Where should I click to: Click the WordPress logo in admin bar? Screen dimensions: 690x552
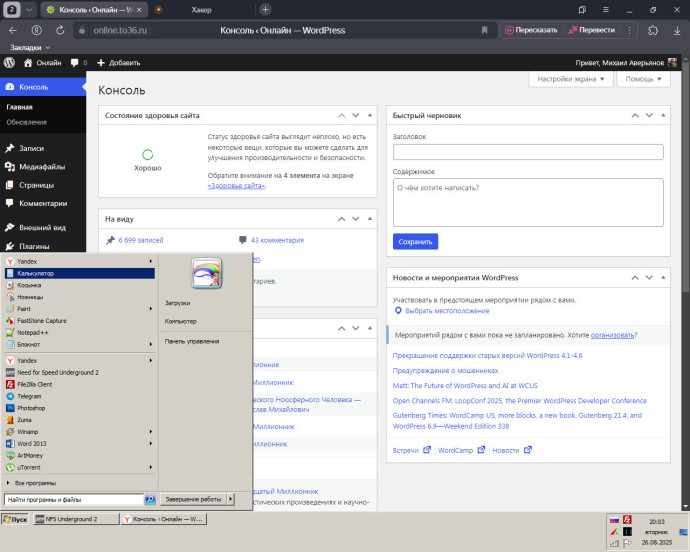[9, 63]
